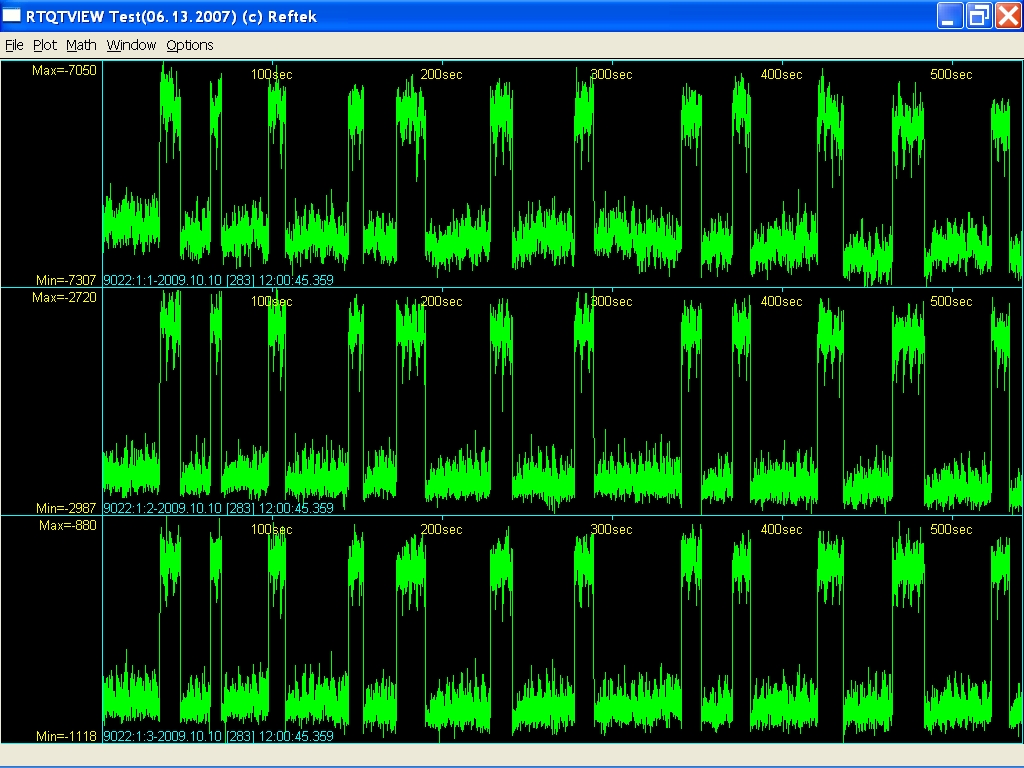Screen dimensions: 1024x768
Task: Click the 'Min=-2987' label
Action: [x=66, y=508]
